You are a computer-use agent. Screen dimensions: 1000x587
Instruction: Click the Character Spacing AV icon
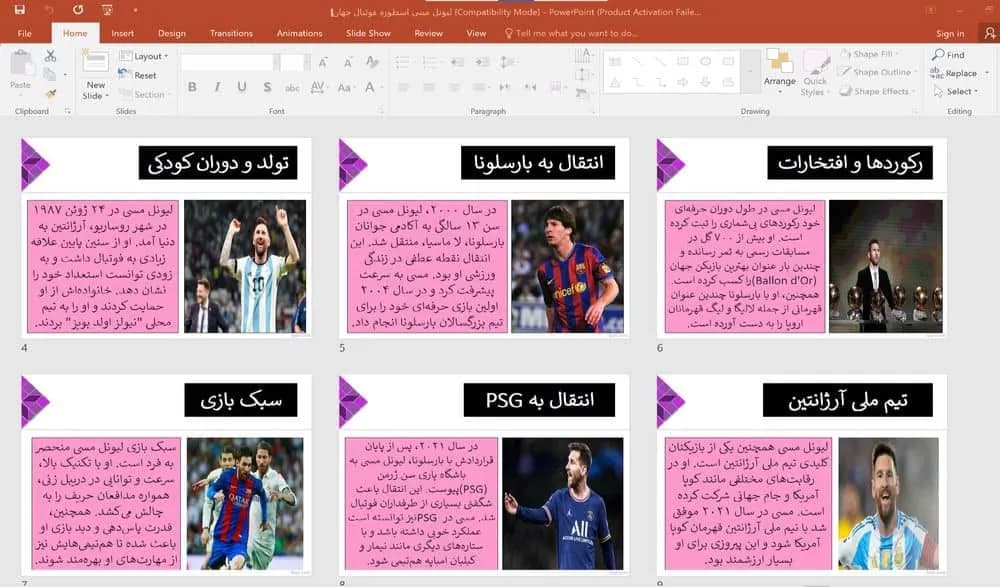point(317,87)
